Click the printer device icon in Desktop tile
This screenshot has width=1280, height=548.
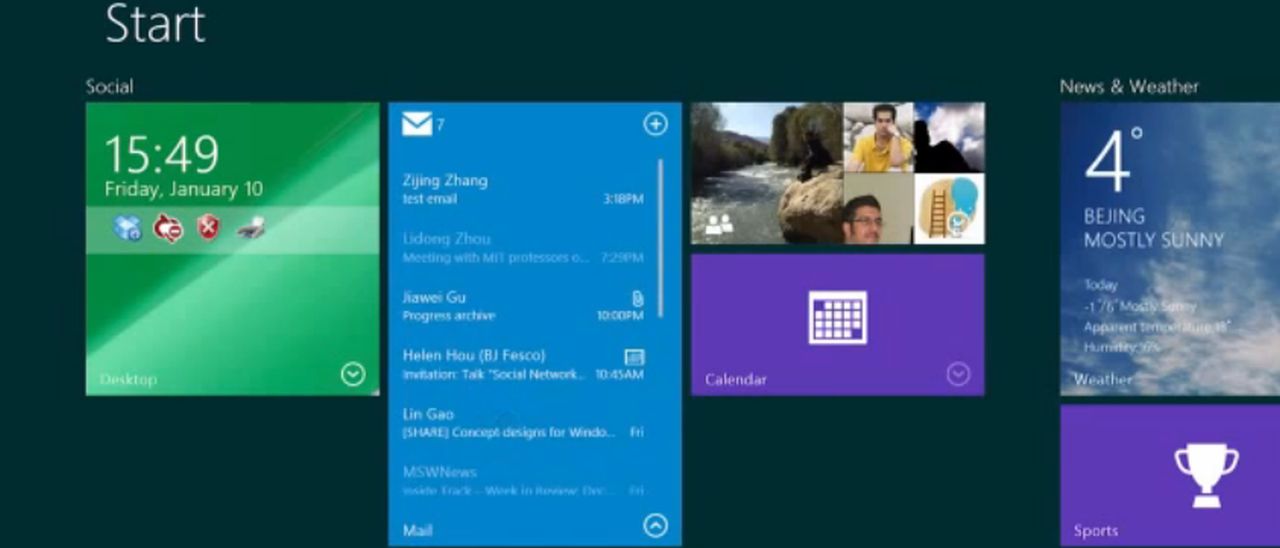[x=250, y=228]
